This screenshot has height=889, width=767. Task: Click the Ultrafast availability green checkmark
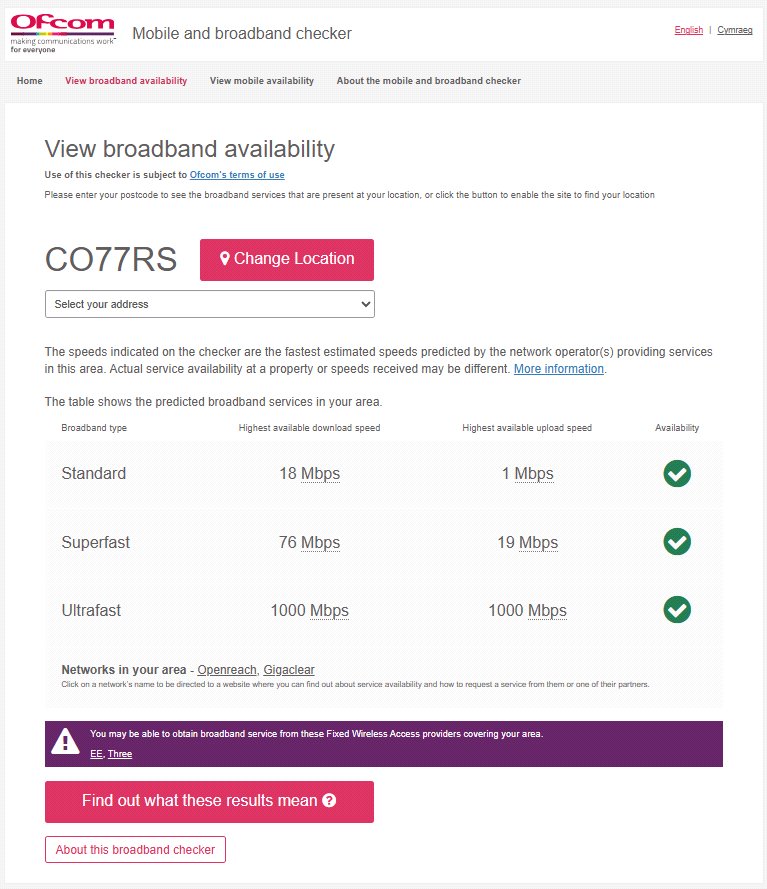pyautogui.click(x=677, y=609)
